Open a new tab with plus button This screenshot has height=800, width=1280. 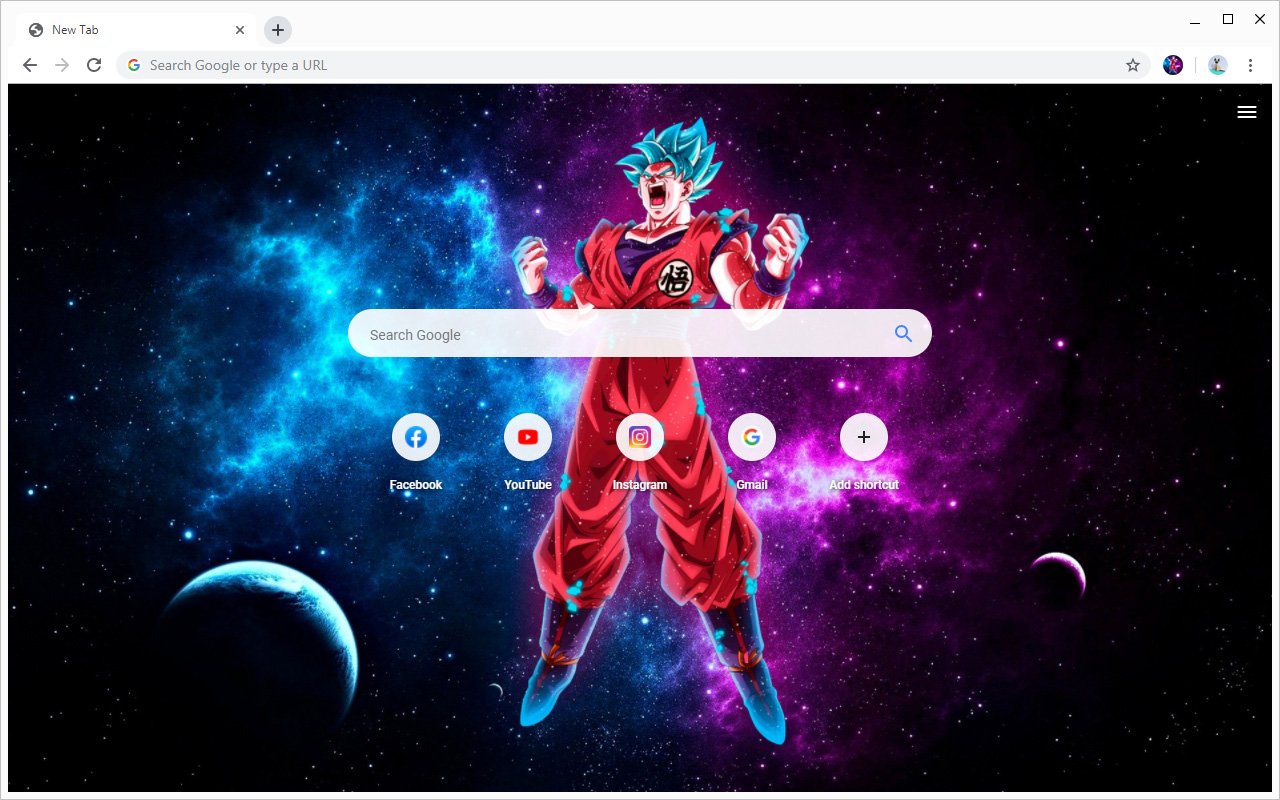(278, 30)
